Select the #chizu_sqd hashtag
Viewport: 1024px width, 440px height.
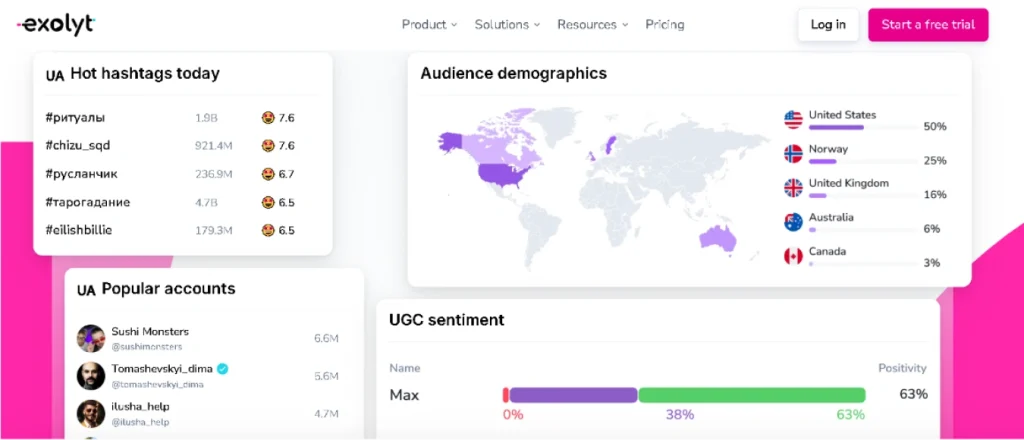[x=78, y=146]
